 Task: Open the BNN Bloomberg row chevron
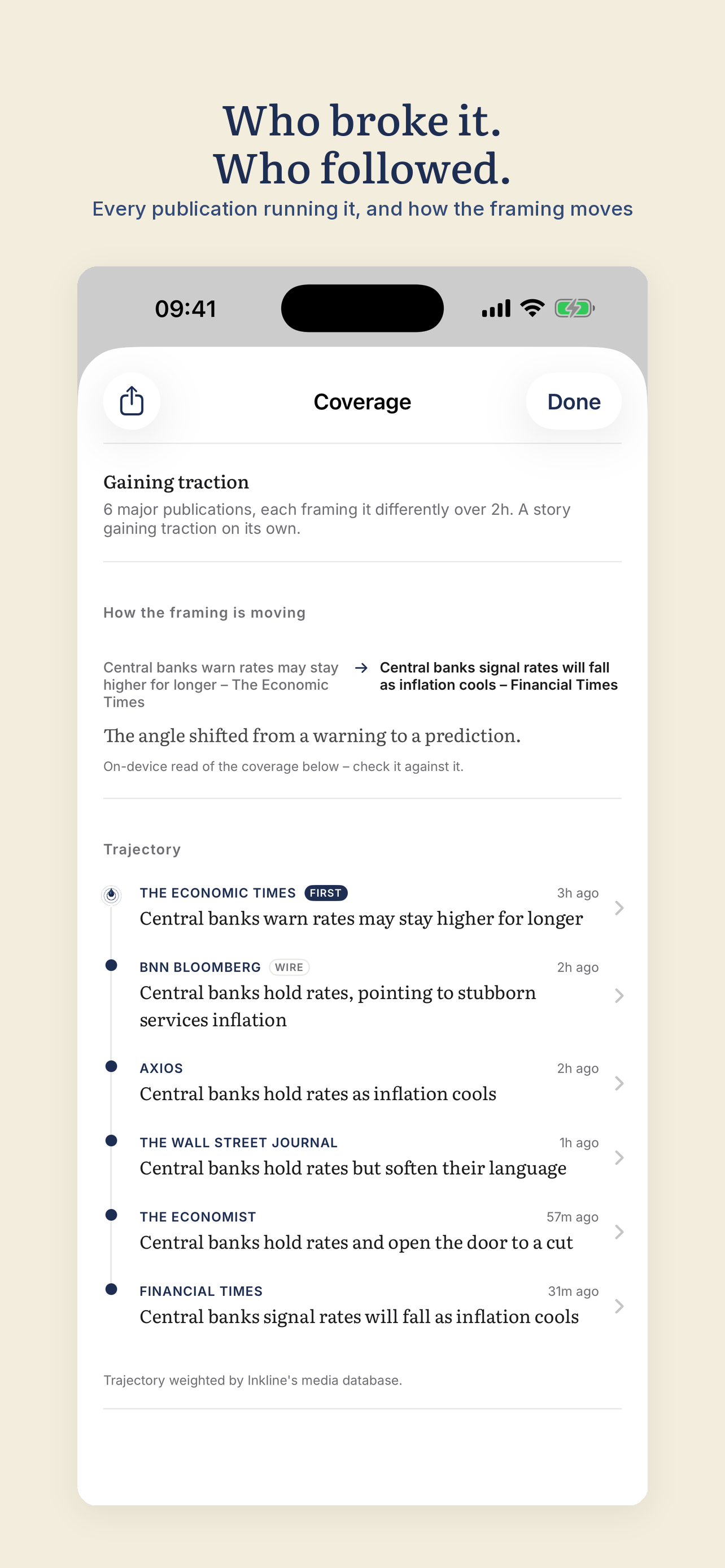[619, 996]
